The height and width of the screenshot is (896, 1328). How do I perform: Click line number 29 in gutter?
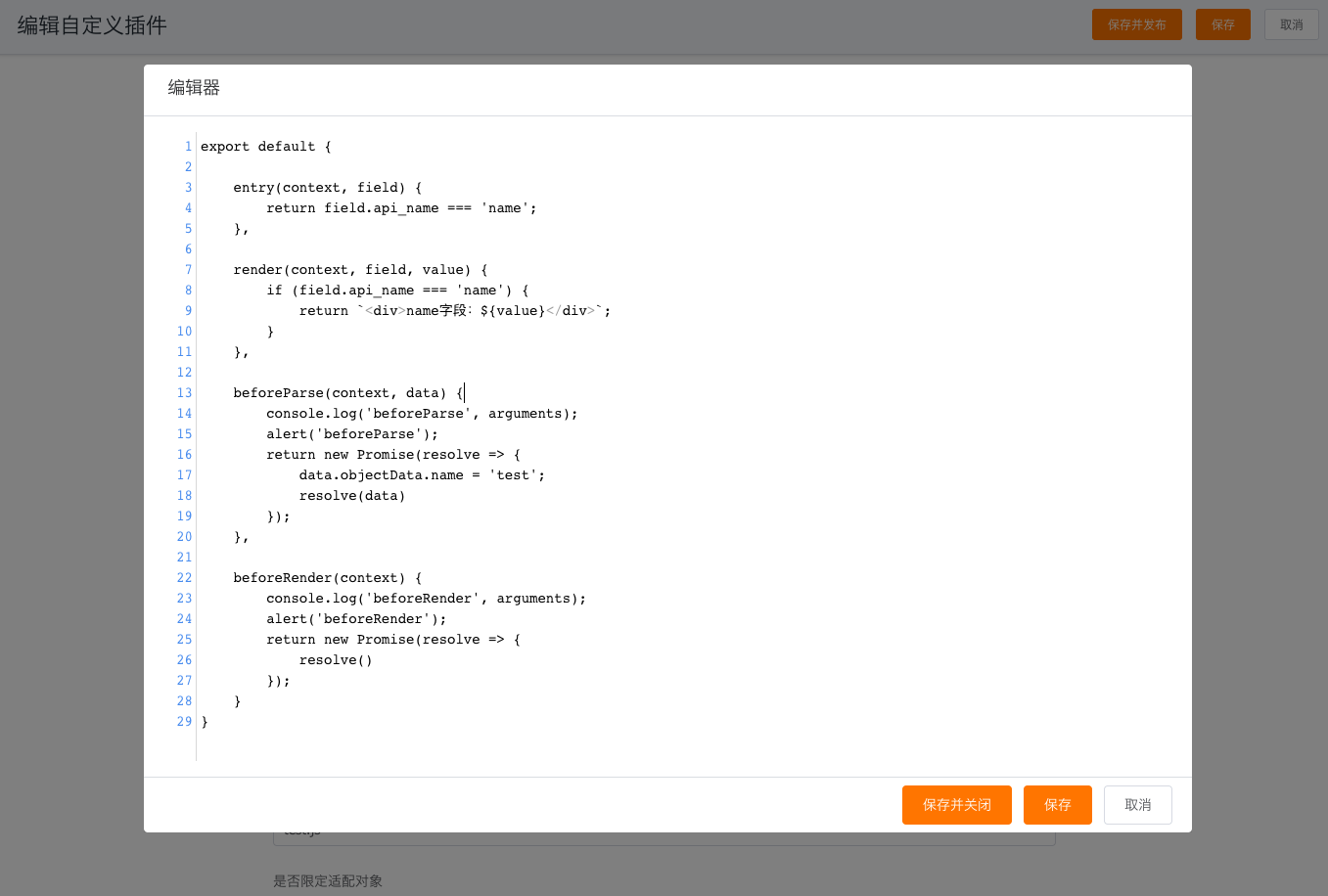click(184, 722)
